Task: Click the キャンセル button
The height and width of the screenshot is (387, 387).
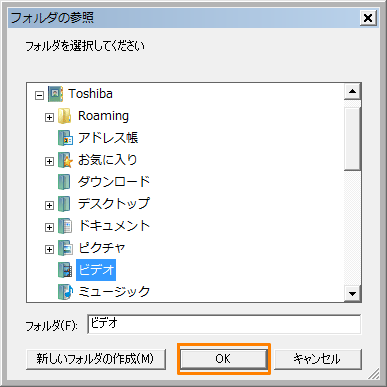Action: pyautogui.click(x=318, y=359)
